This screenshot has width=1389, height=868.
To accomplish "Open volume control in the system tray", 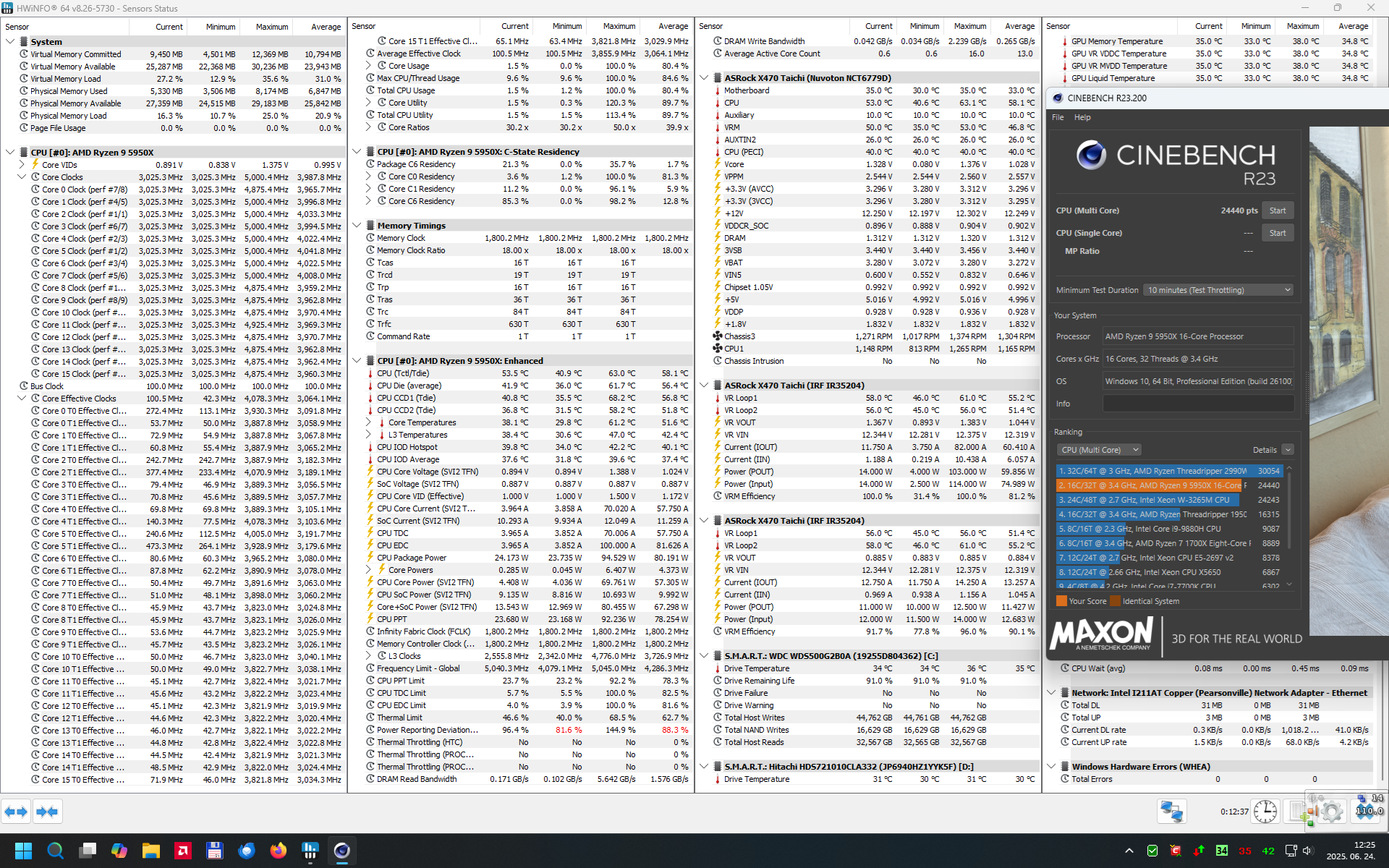I will point(1307,851).
